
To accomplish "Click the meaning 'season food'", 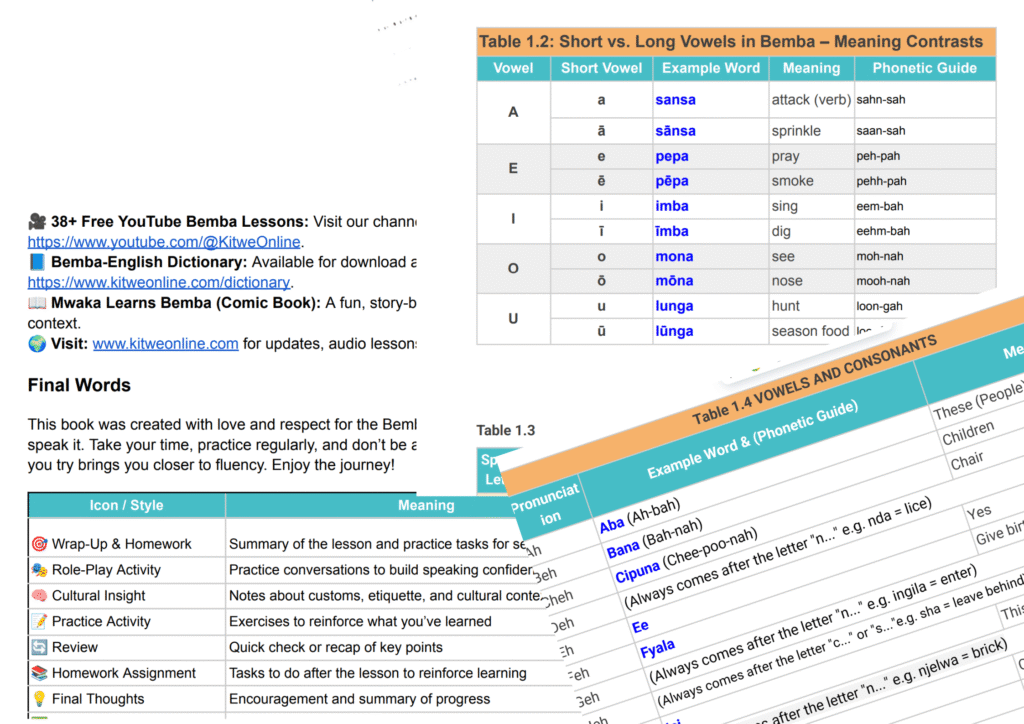I will click(x=810, y=331).
